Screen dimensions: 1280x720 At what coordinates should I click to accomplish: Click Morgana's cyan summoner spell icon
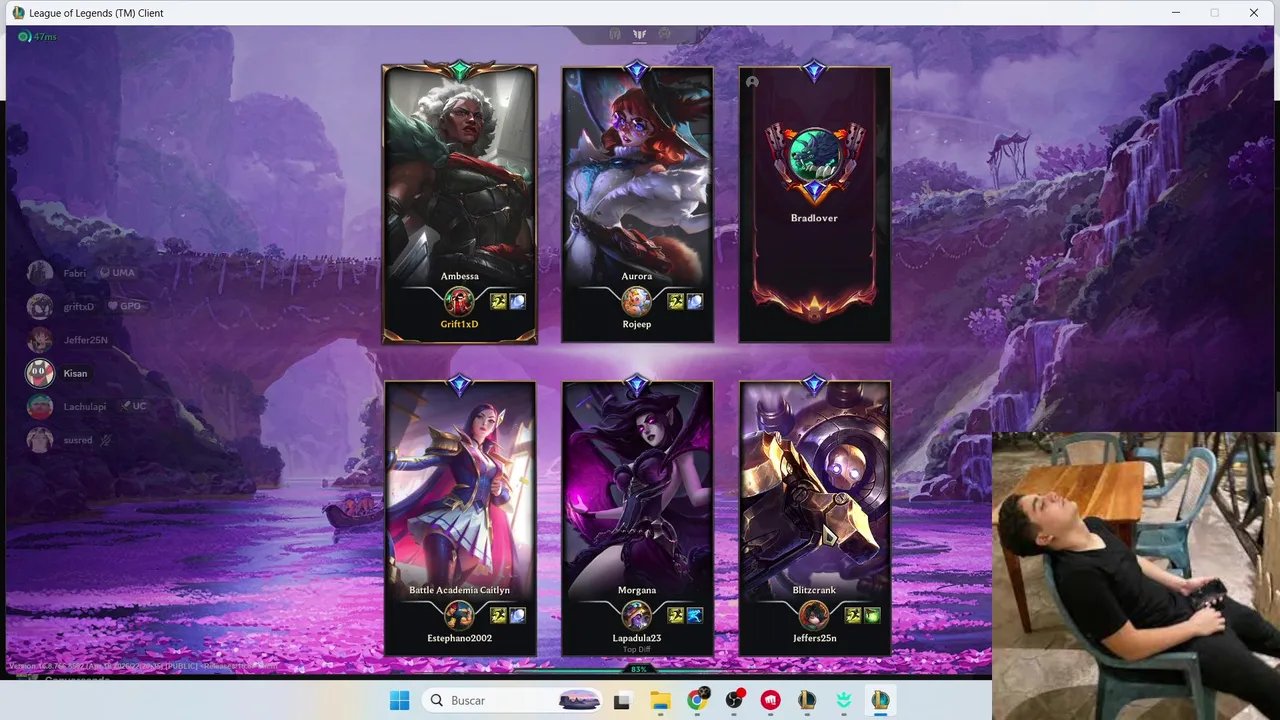tap(695, 615)
